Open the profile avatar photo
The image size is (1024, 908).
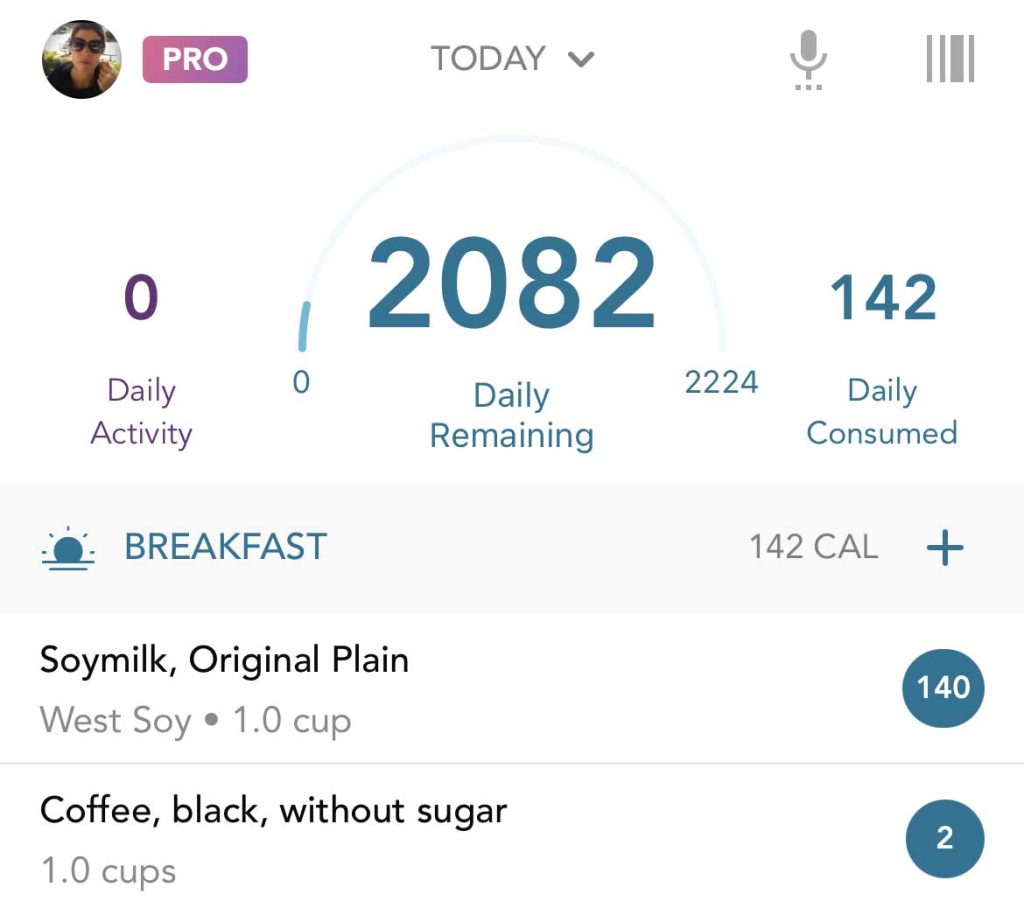[x=82, y=60]
